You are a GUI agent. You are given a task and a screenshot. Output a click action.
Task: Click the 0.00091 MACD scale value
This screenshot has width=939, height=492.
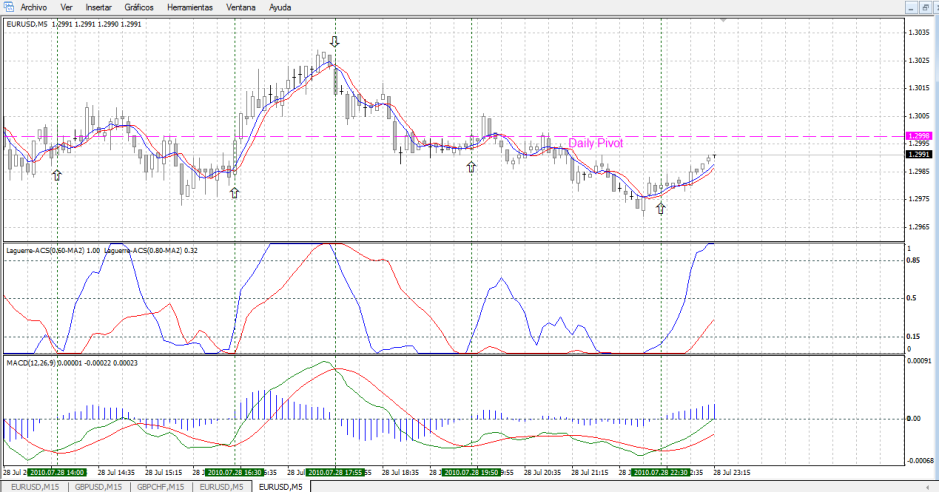[919, 361]
